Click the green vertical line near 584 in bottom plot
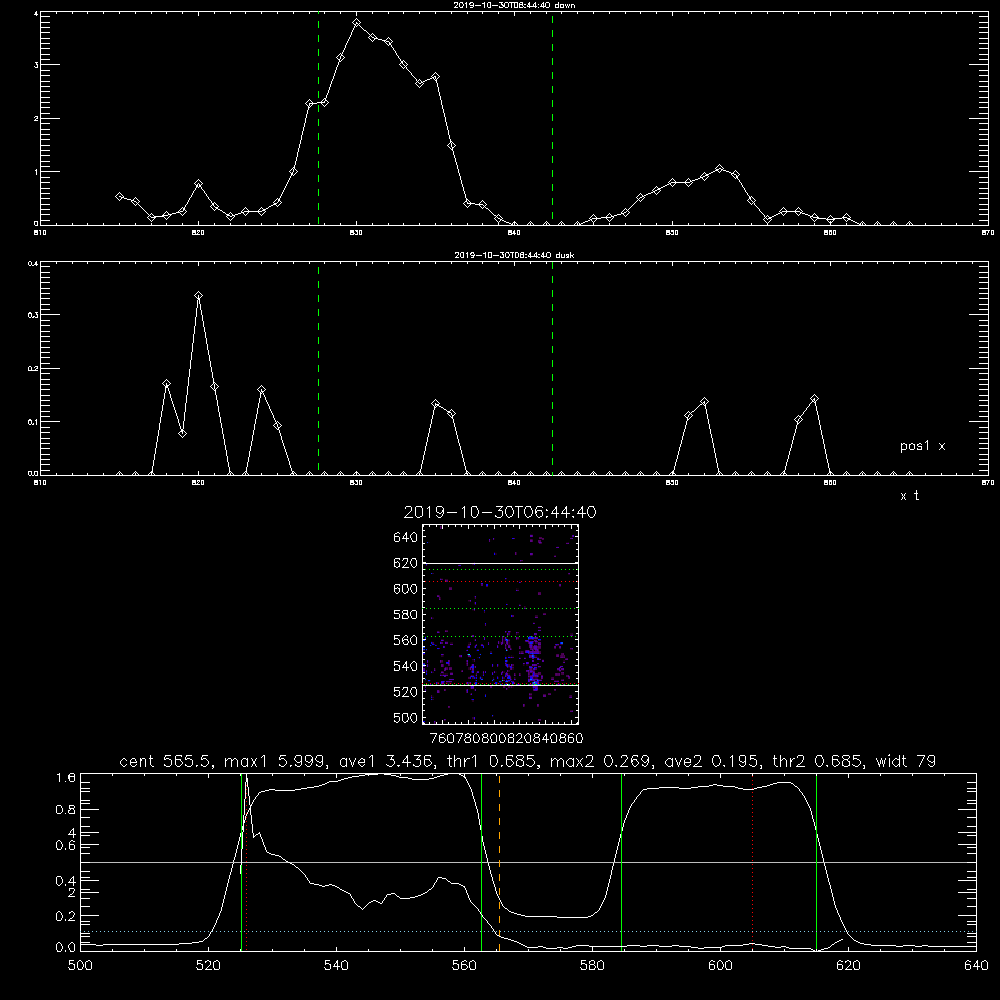1000x1000 pixels. tap(621, 862)
